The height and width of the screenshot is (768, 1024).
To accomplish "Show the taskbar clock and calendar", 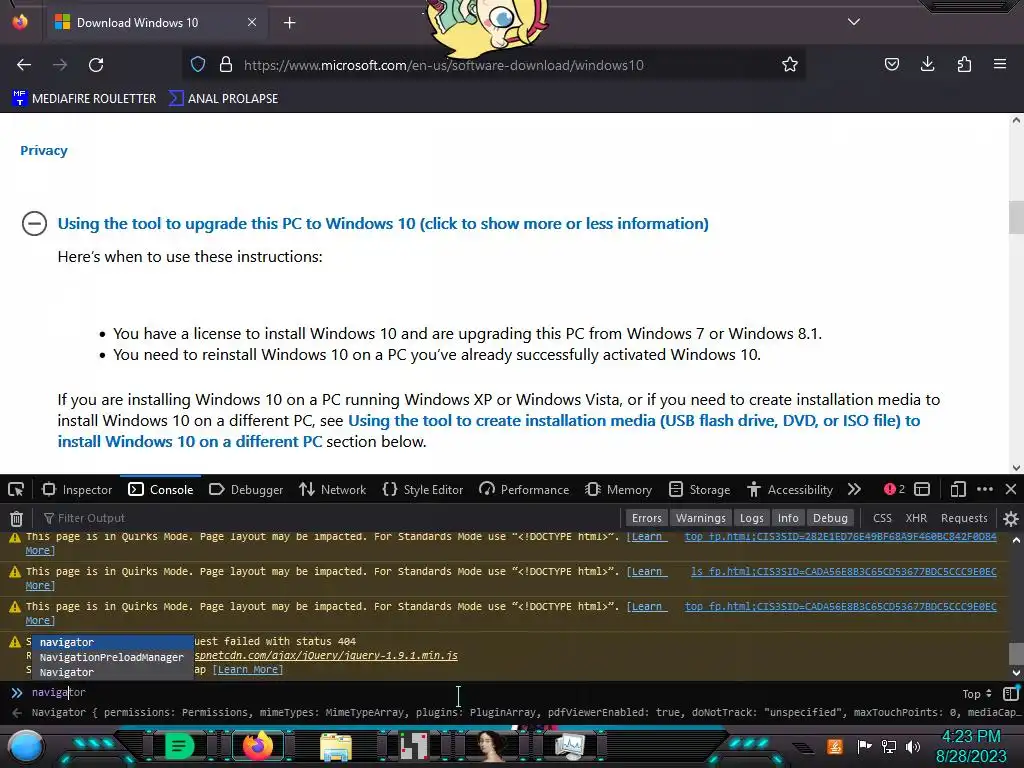I will coord(971,746).
